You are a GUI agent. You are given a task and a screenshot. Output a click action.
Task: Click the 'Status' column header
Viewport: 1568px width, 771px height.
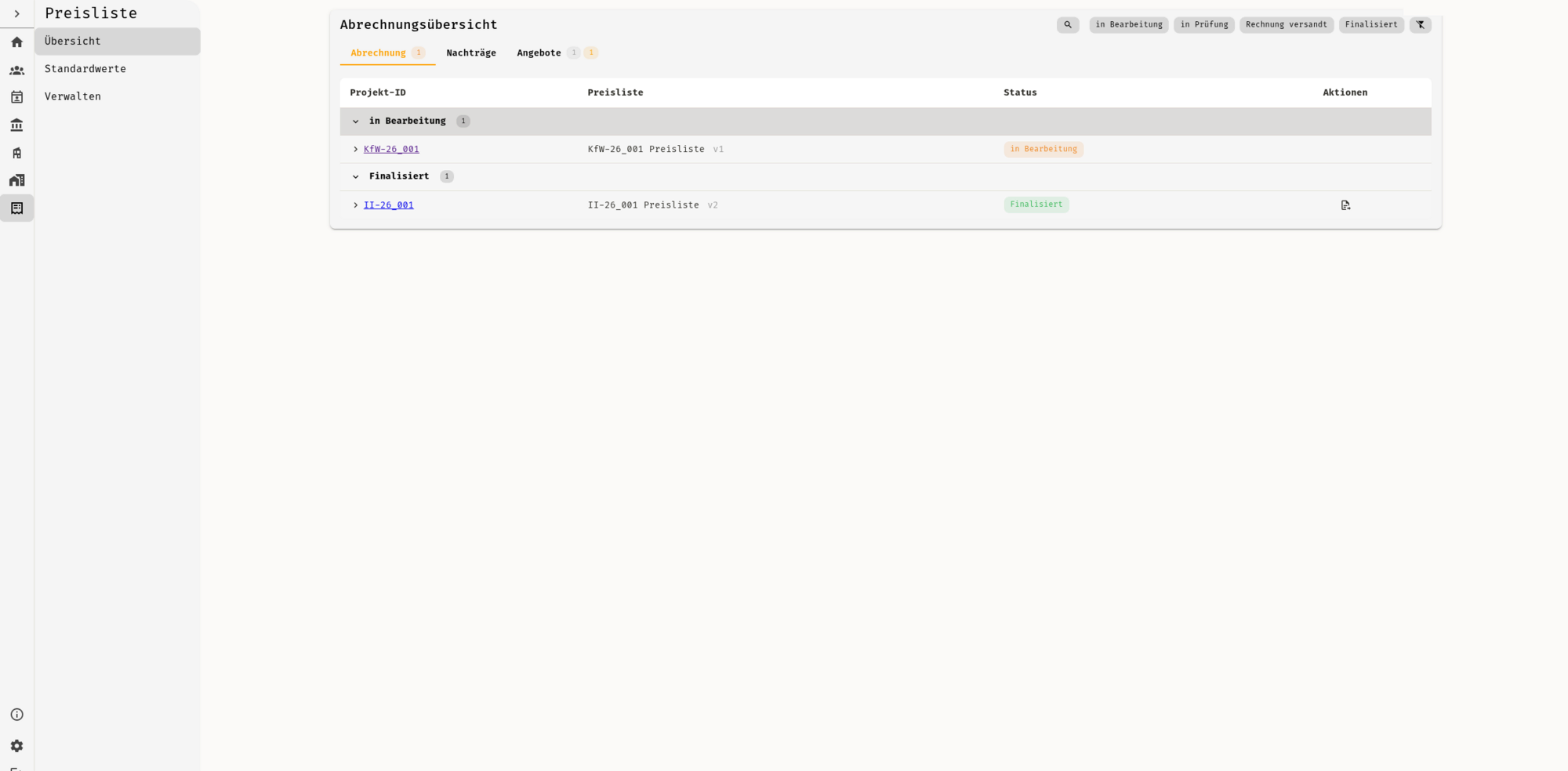(x=1020, y=92)
